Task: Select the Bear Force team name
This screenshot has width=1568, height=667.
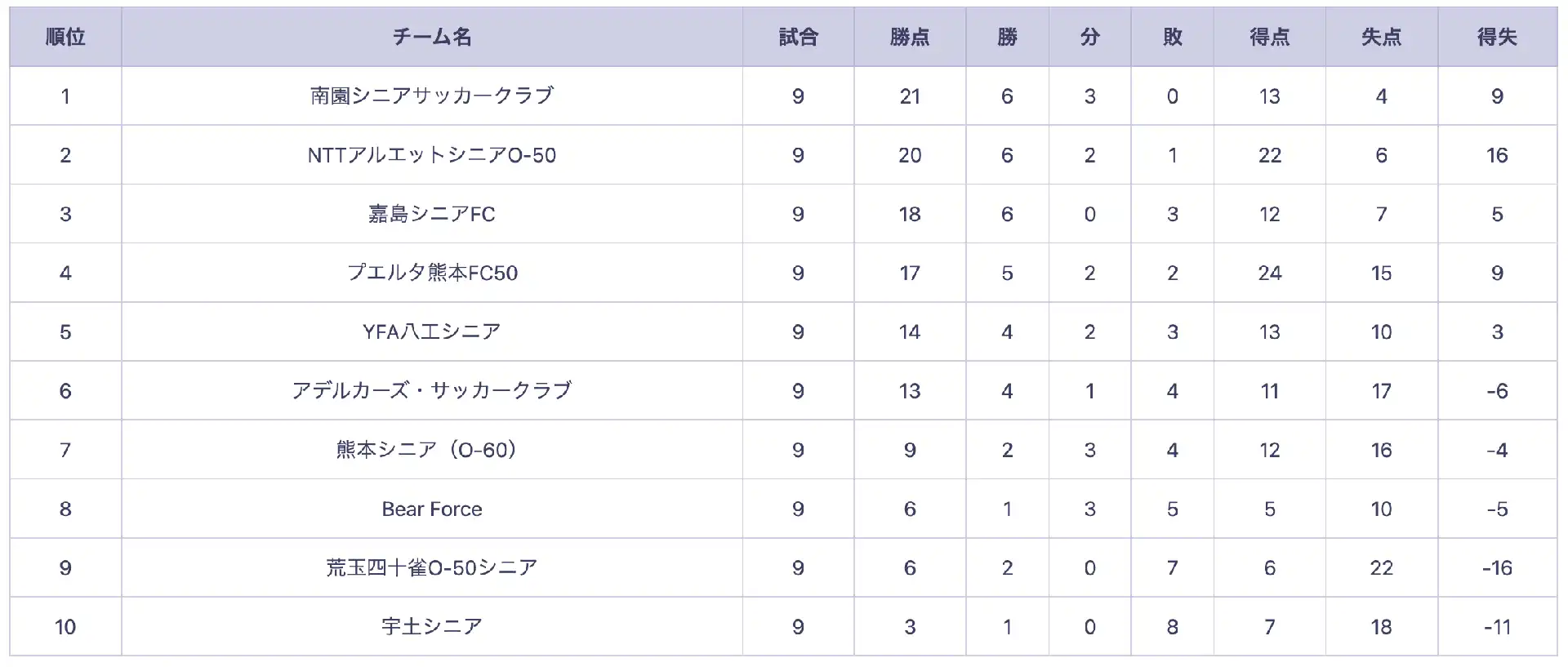Action: point(432,509)
